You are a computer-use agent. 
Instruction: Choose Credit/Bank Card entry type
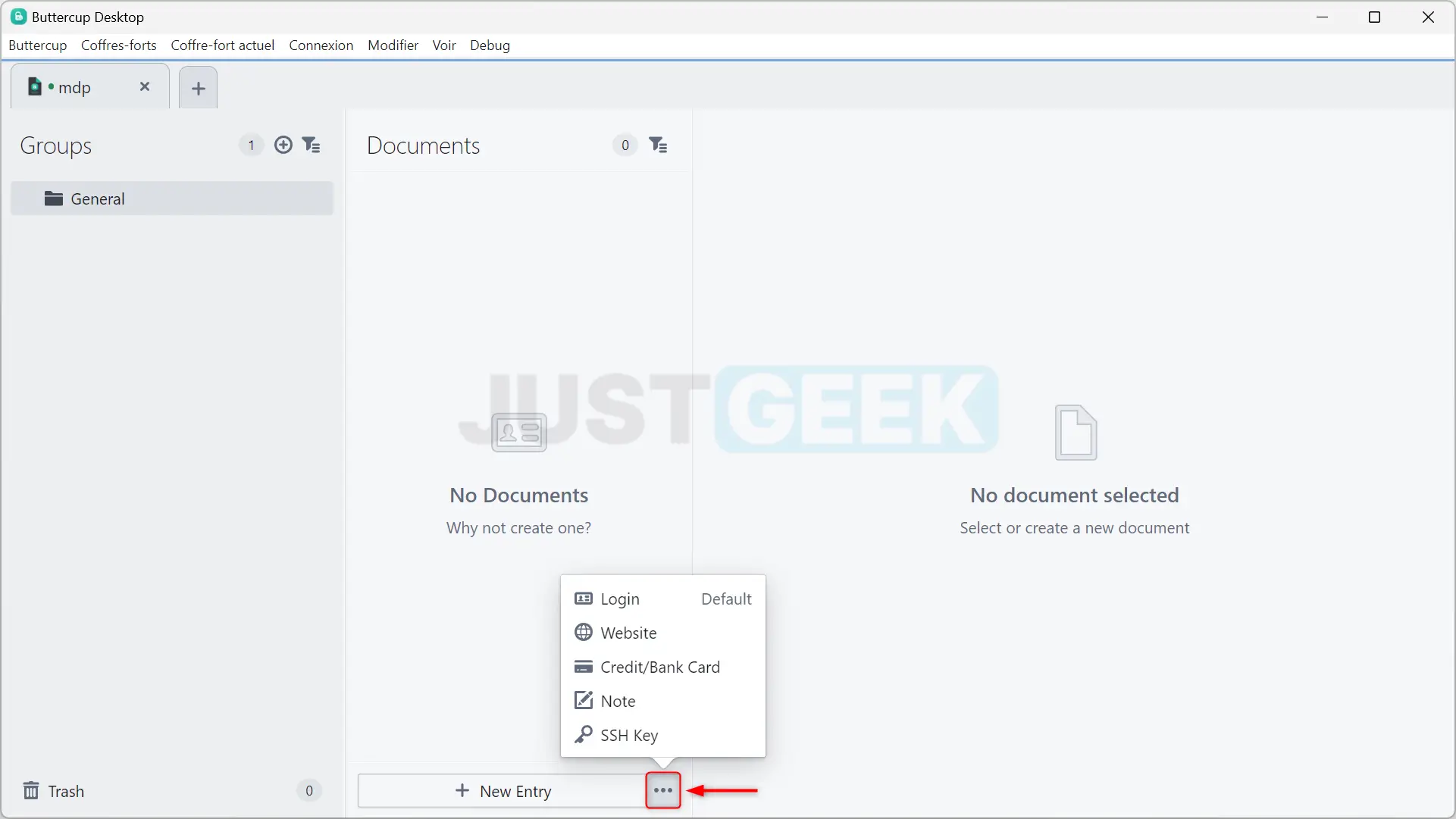click(662, 667)
